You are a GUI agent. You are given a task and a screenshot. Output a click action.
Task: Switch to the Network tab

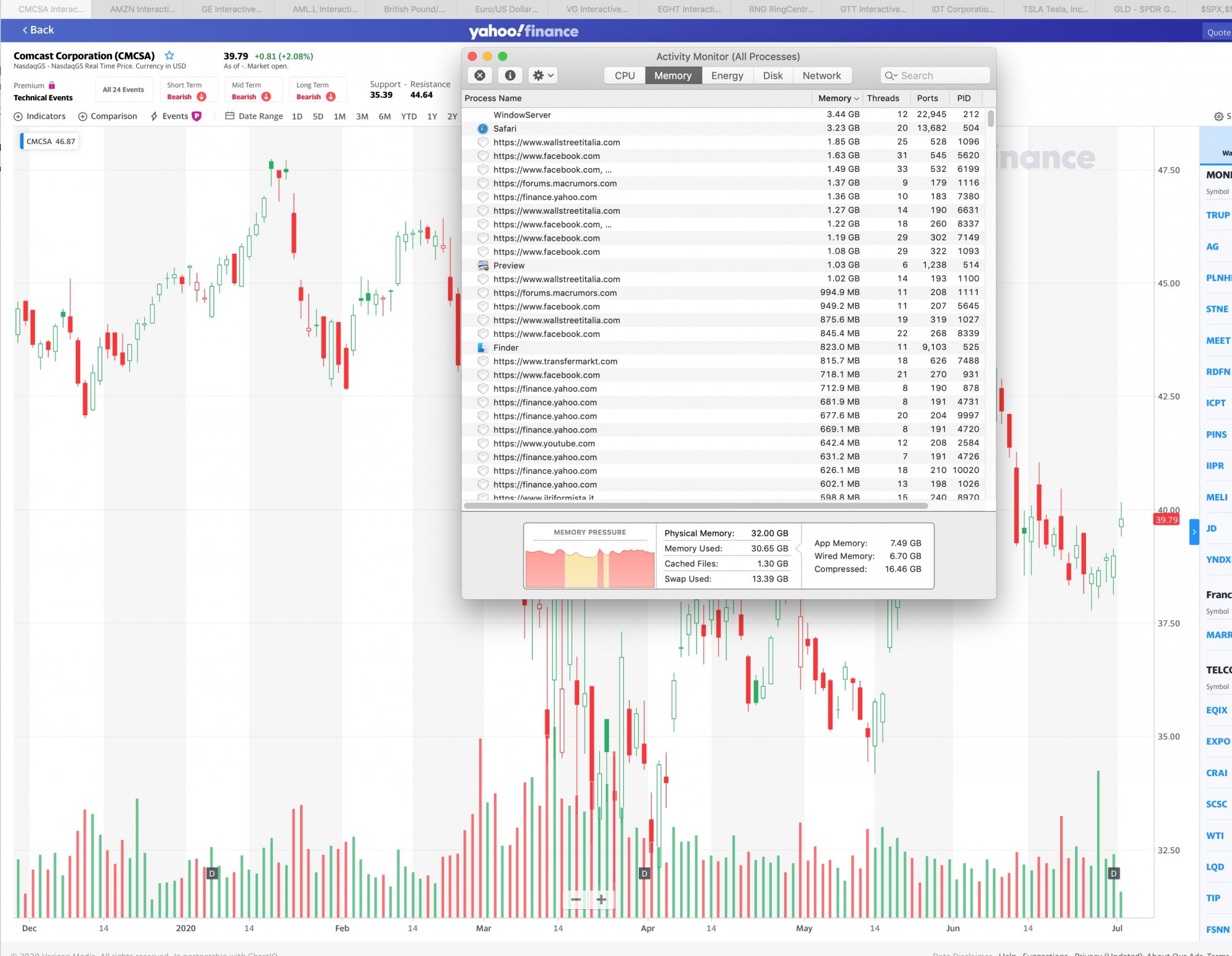tap(822, 75)
